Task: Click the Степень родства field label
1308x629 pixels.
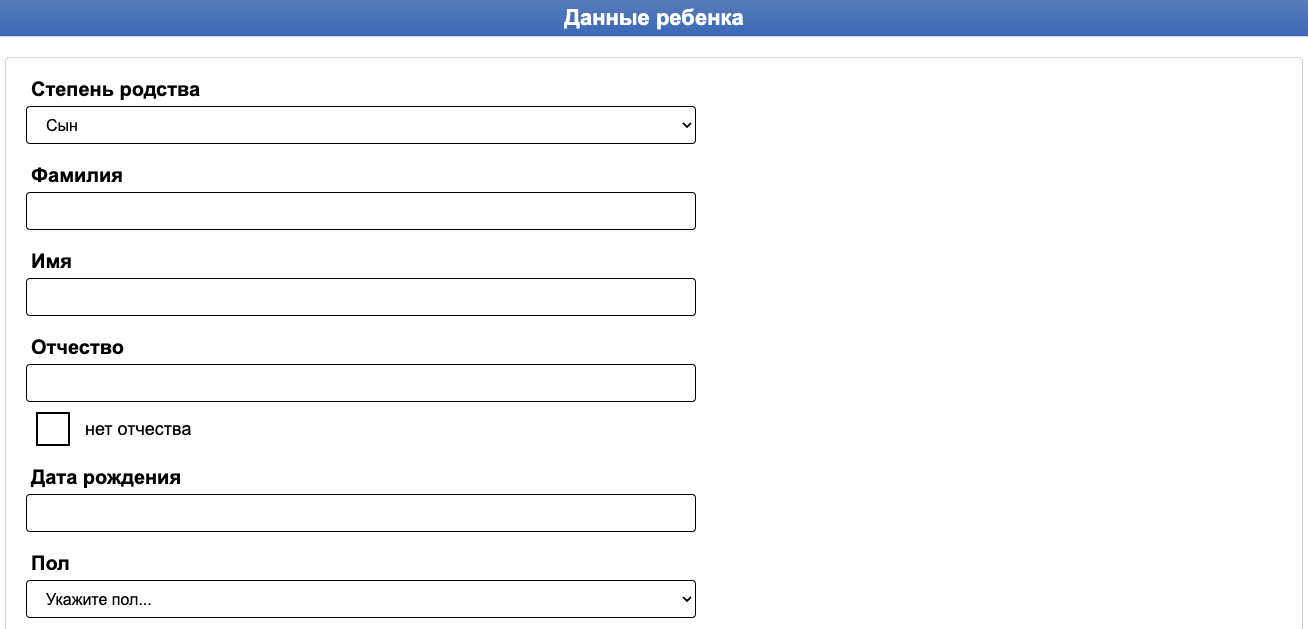Action: 115,89
